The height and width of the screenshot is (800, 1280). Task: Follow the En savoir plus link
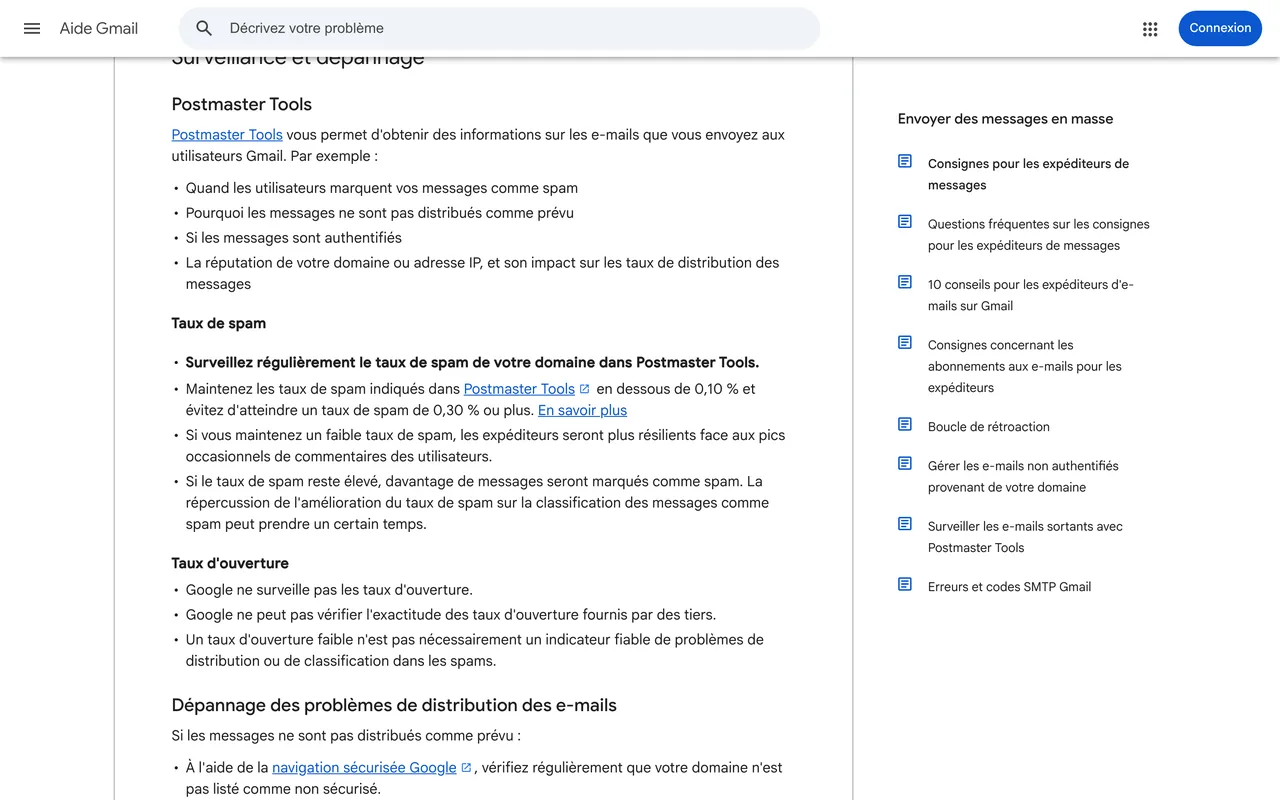[582, 410]
